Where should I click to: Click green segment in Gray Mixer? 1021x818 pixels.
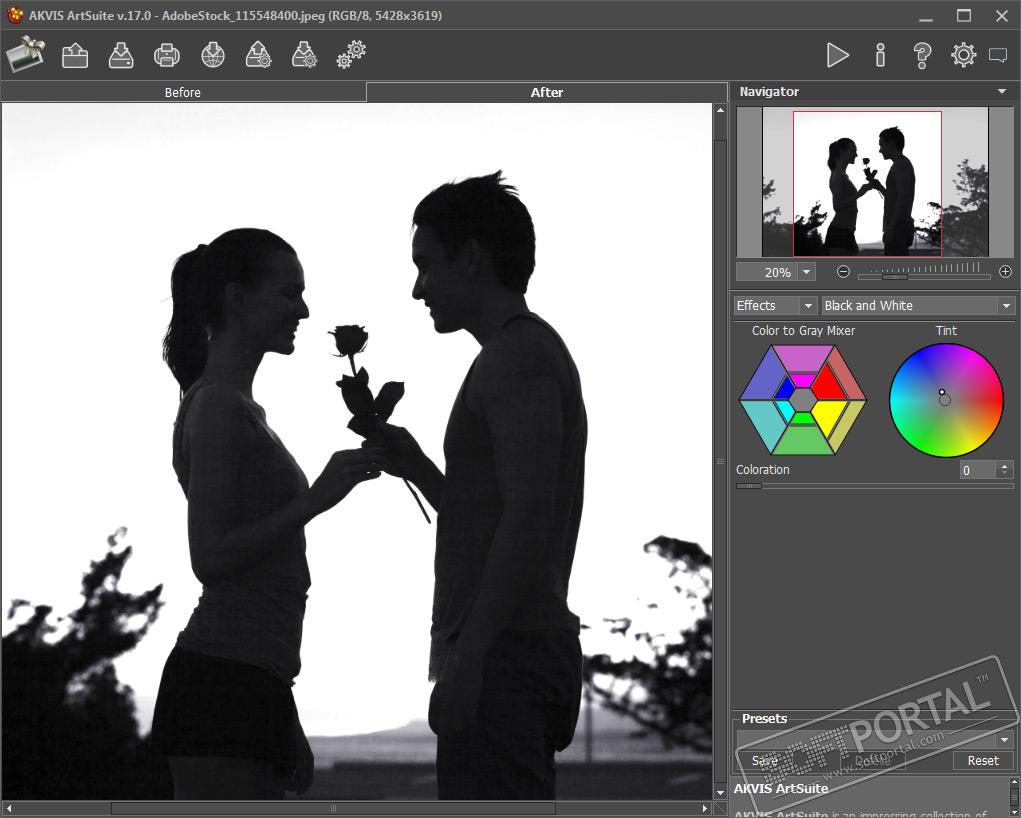[804, 419]
